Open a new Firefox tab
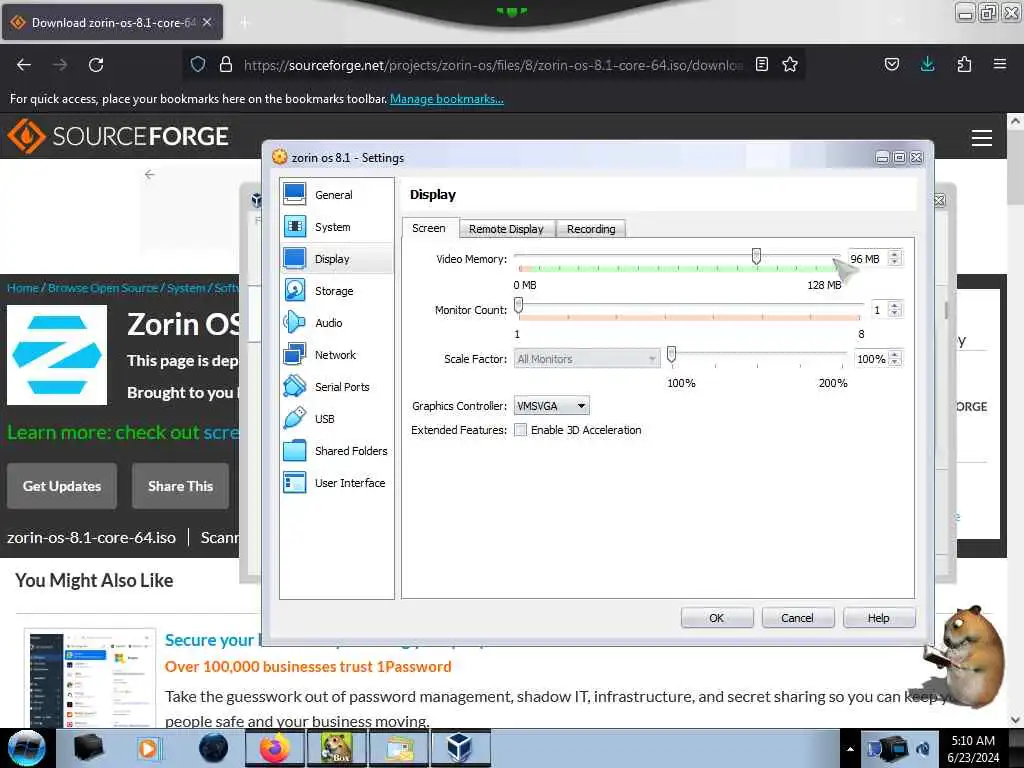The width and height of the screenshot is (1024, 768). (245, 23)
